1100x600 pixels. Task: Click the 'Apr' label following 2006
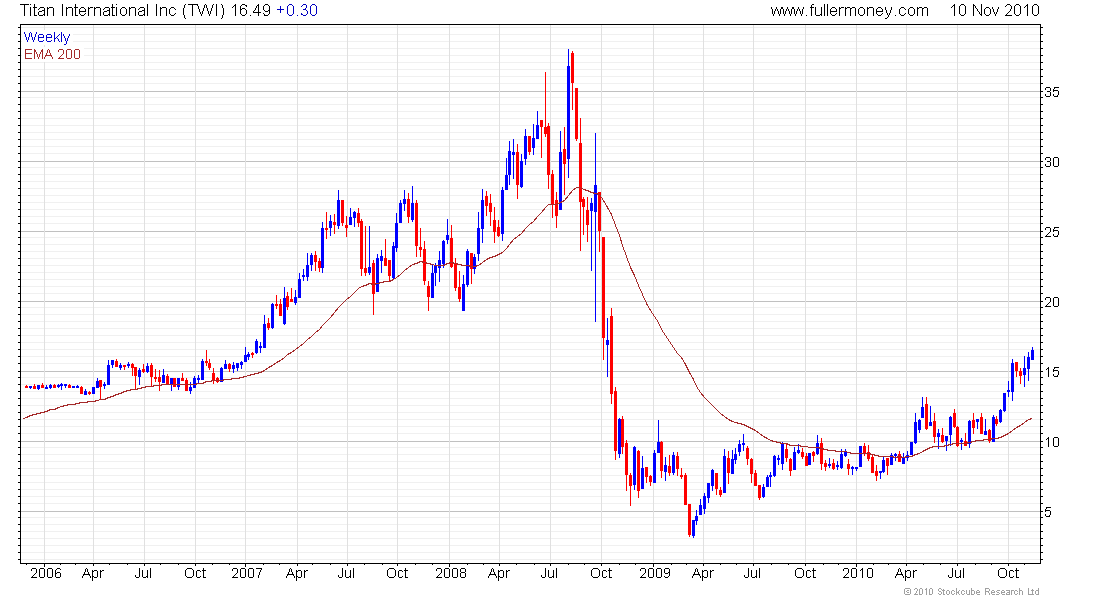click(93, 573)
